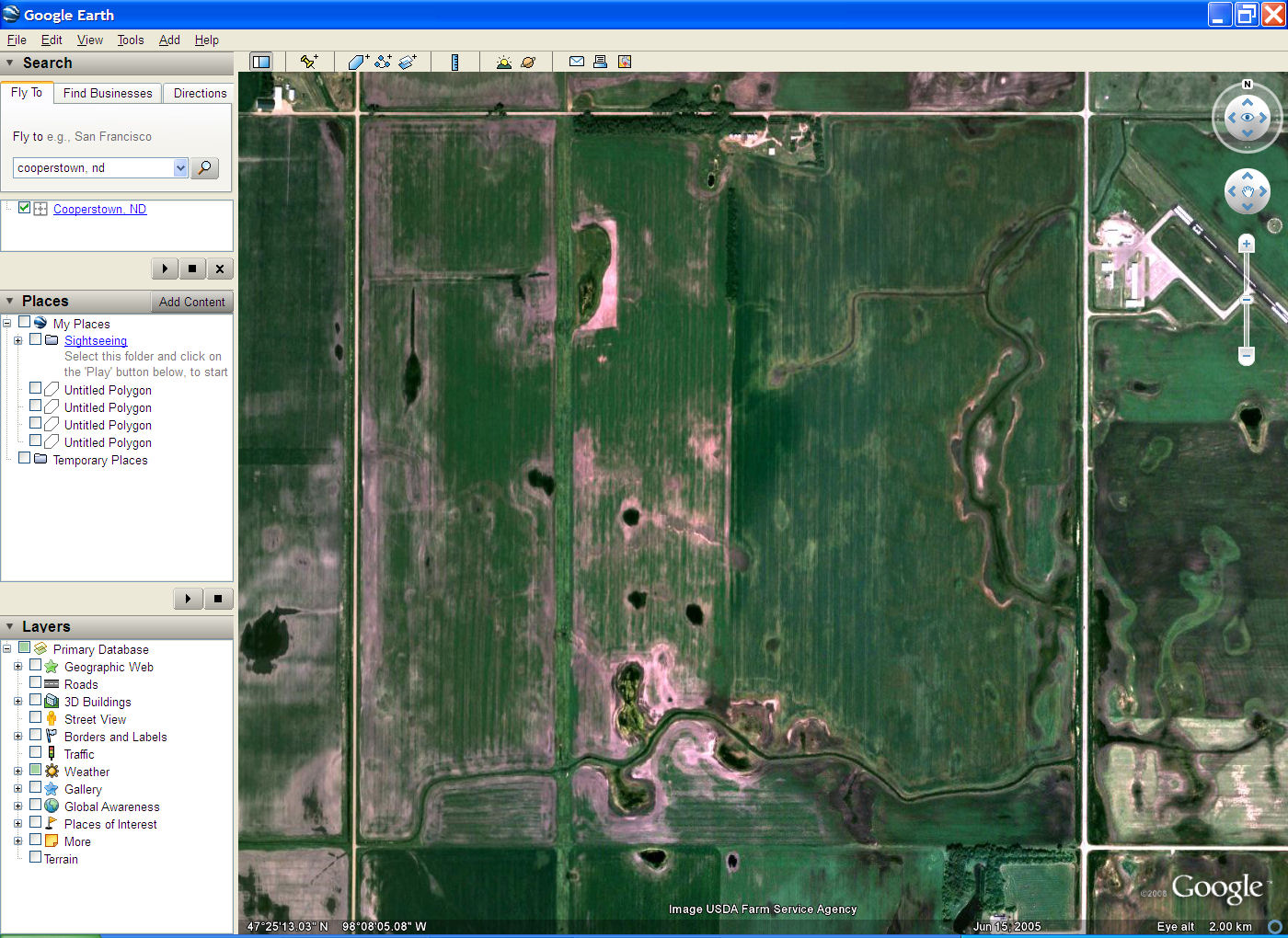This screenshot has width=1288, height=938.
Task: Clear search results with X button
Action: click(219, 269)
